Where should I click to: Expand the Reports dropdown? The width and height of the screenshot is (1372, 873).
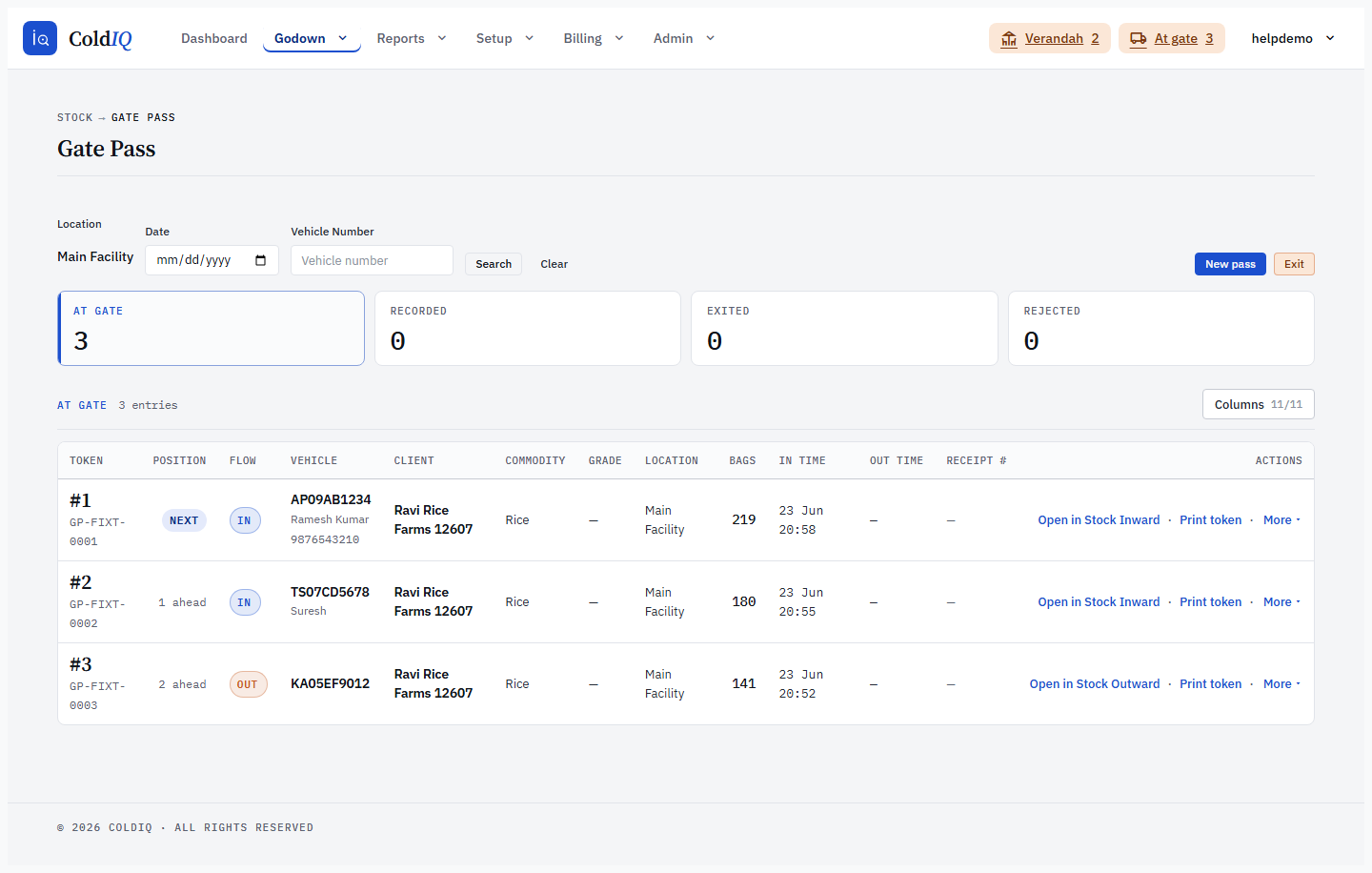(412, 38)
